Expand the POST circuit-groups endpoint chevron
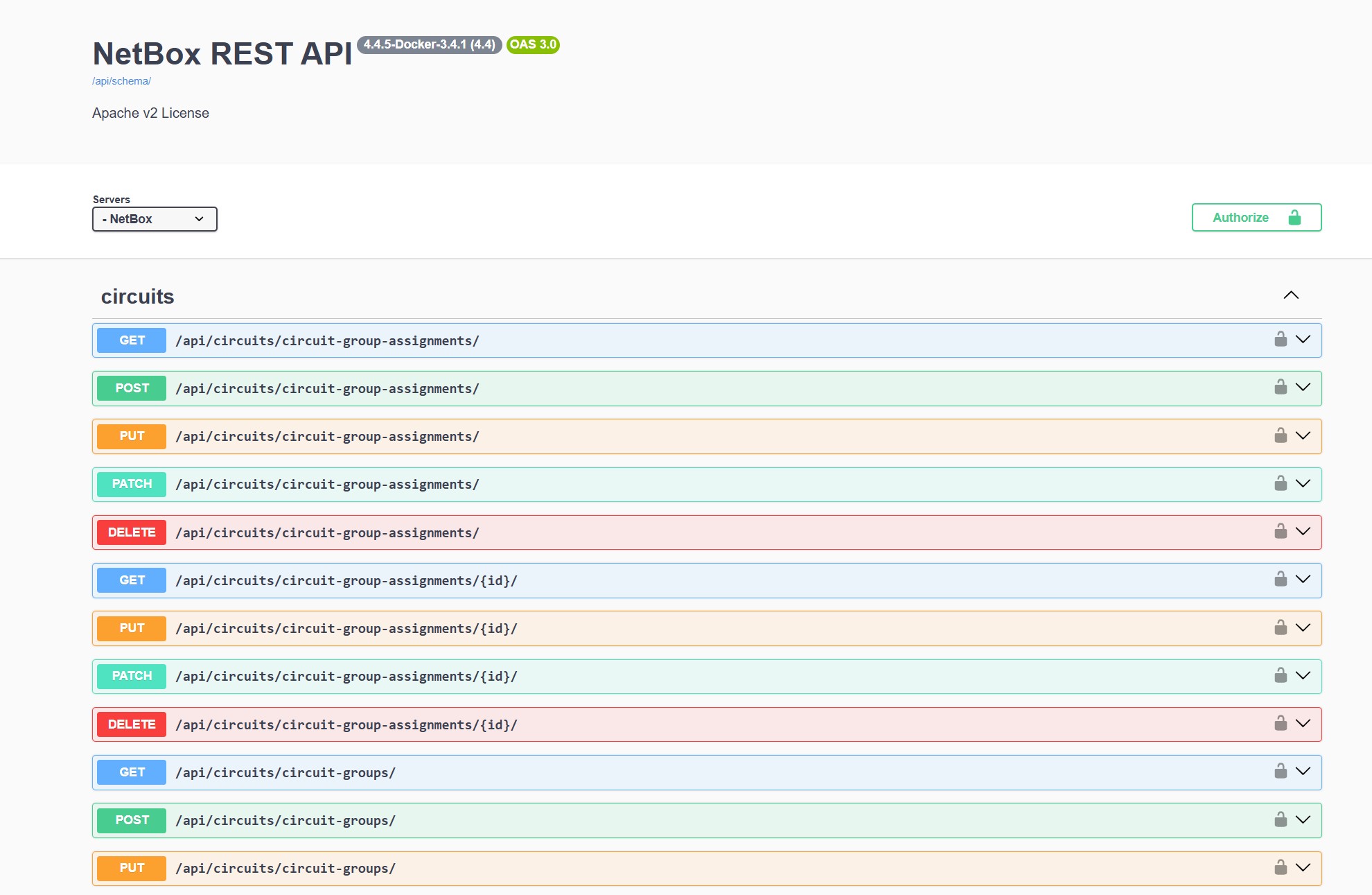The width and height of the screenshot is (1372, 895). 1304,819
